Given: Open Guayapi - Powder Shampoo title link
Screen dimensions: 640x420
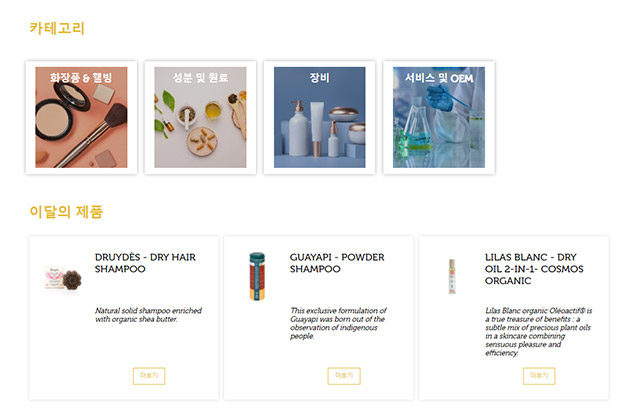Looking at the screenshot, I should click(337, 263).
